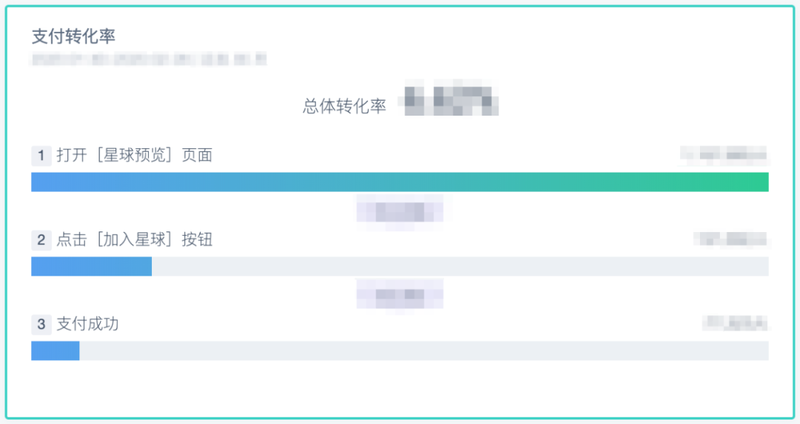Click the blue filled portion of step 2 bar
The width and height of the screenshot is (800, 424).
coord(92,266)
